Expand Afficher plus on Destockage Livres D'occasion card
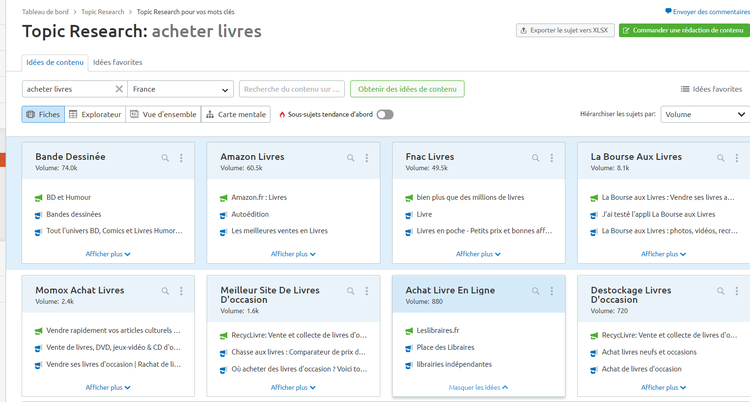This screenshot has width=750, height=402. click(x=663, y=388)
